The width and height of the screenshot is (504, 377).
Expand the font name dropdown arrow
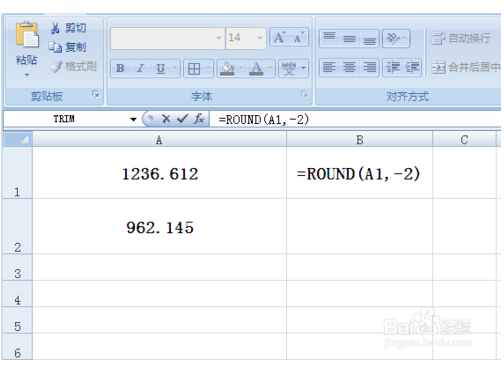click(219, 38)
